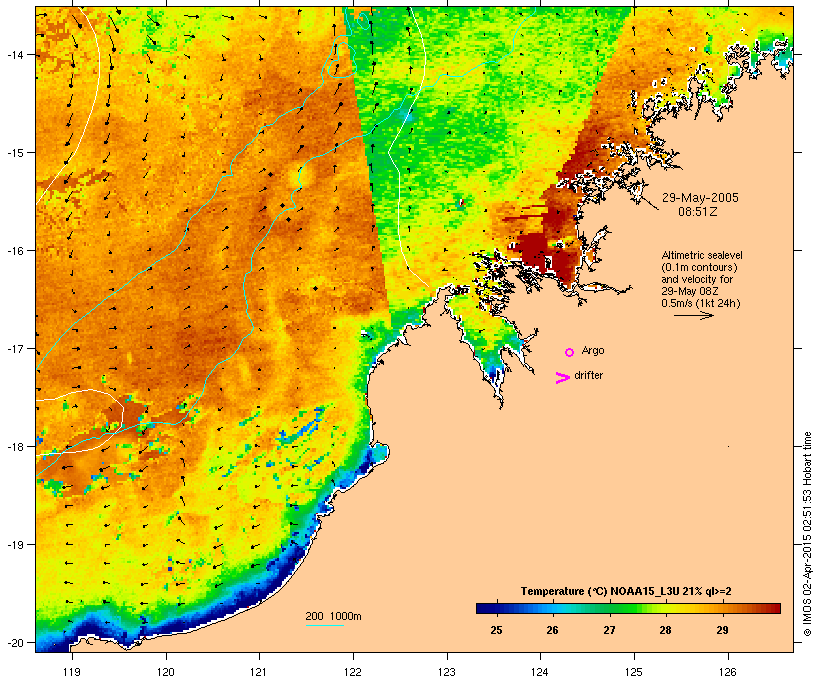Viewport: 820px width, 680px height.
Task: Click the colorbar tick label 26
Action: click(553, 630)
